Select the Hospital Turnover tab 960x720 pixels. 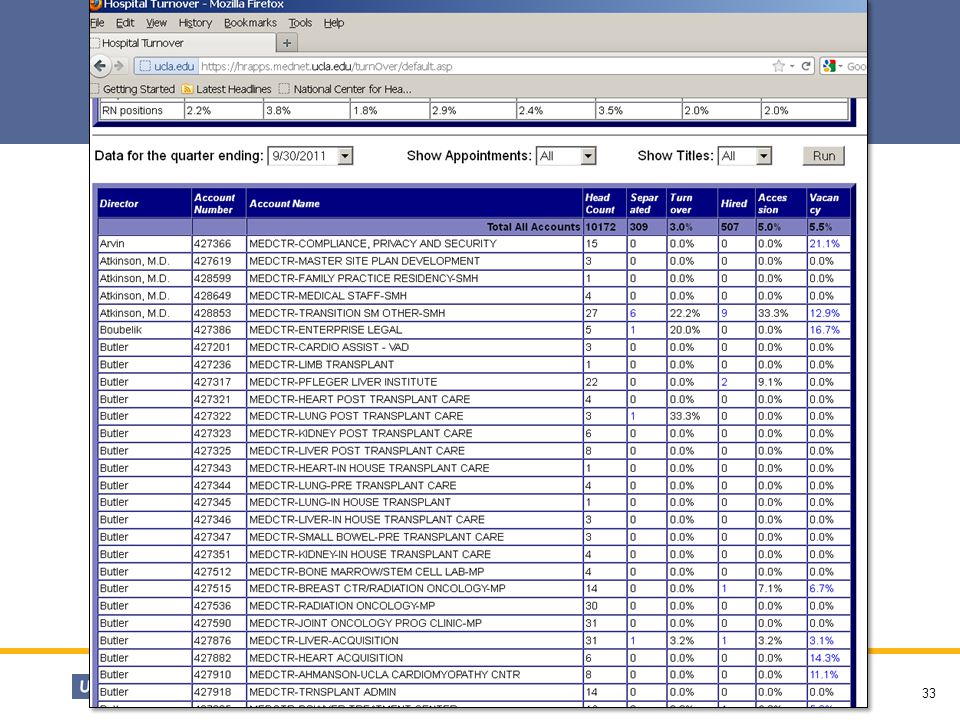[182, 43]
